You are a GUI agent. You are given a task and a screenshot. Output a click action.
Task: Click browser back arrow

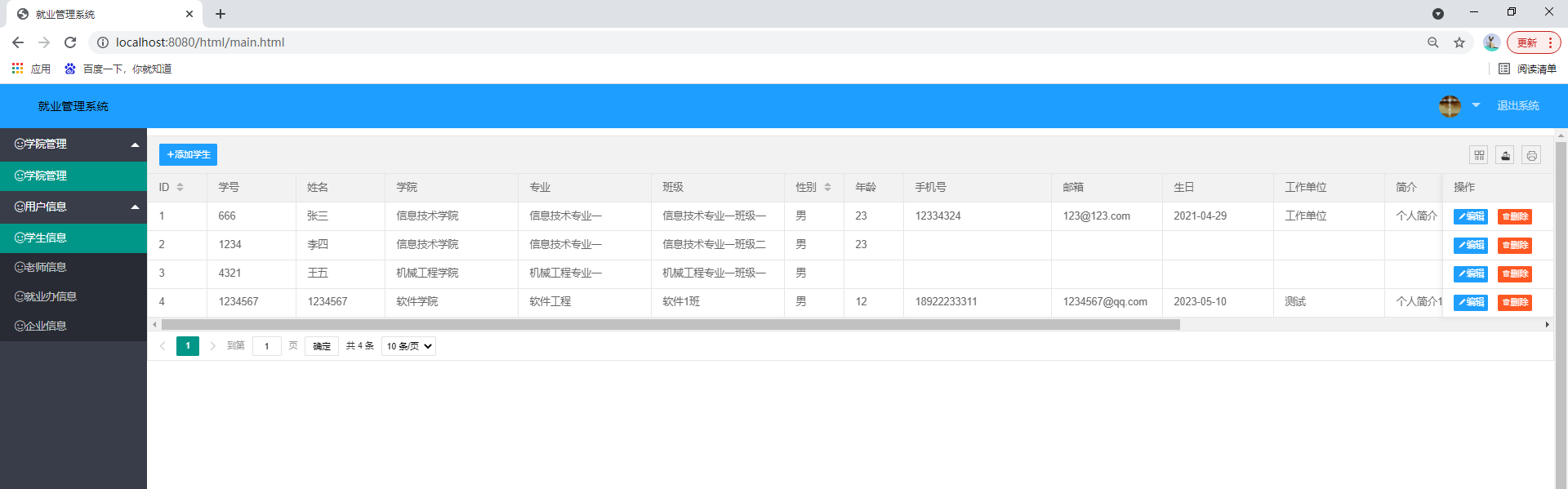(x=18, y=42)
